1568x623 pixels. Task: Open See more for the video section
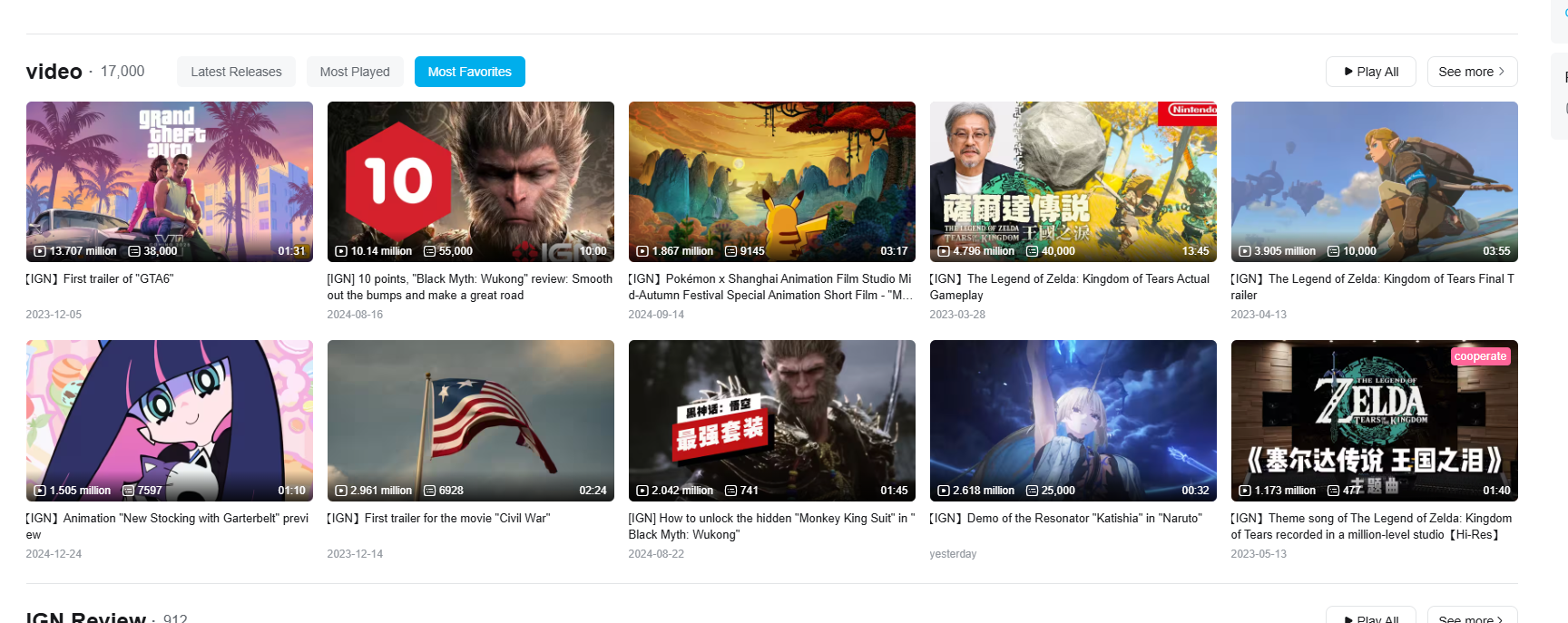coord(1472,72)
